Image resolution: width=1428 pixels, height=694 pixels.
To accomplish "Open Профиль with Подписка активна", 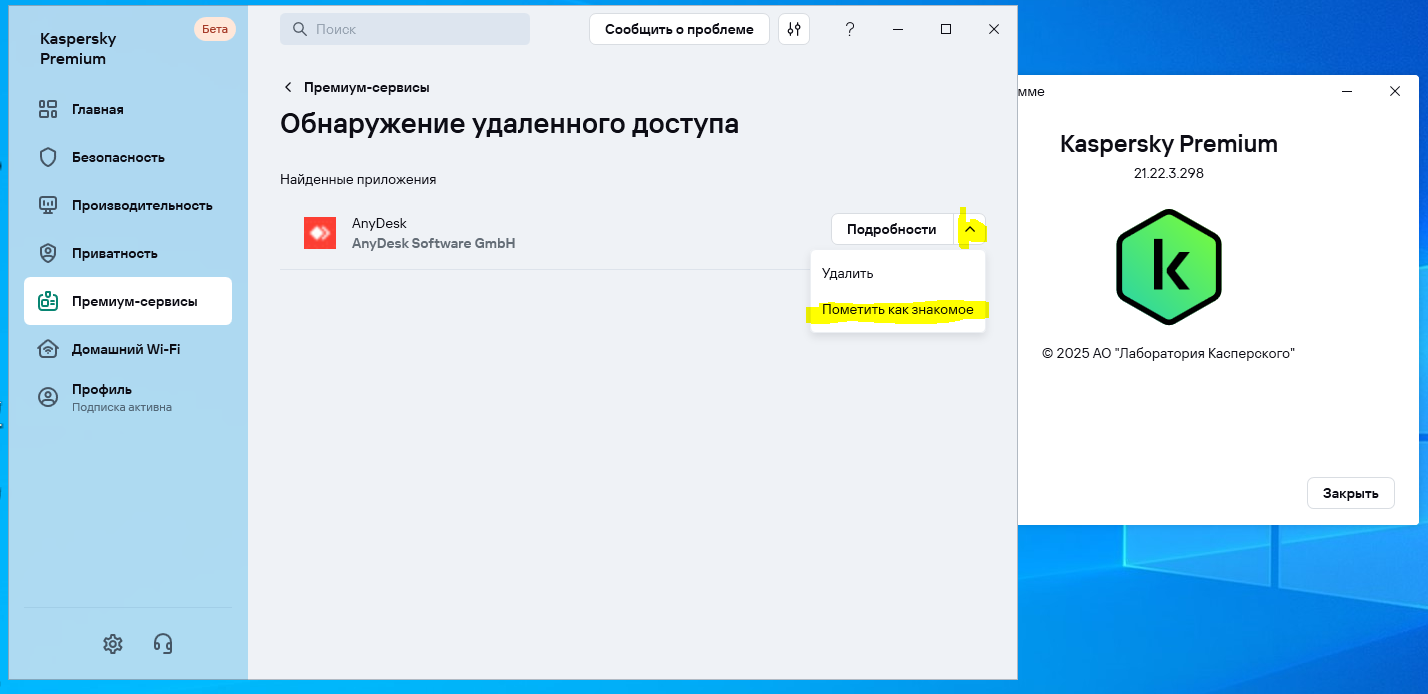I will [128, 397].
